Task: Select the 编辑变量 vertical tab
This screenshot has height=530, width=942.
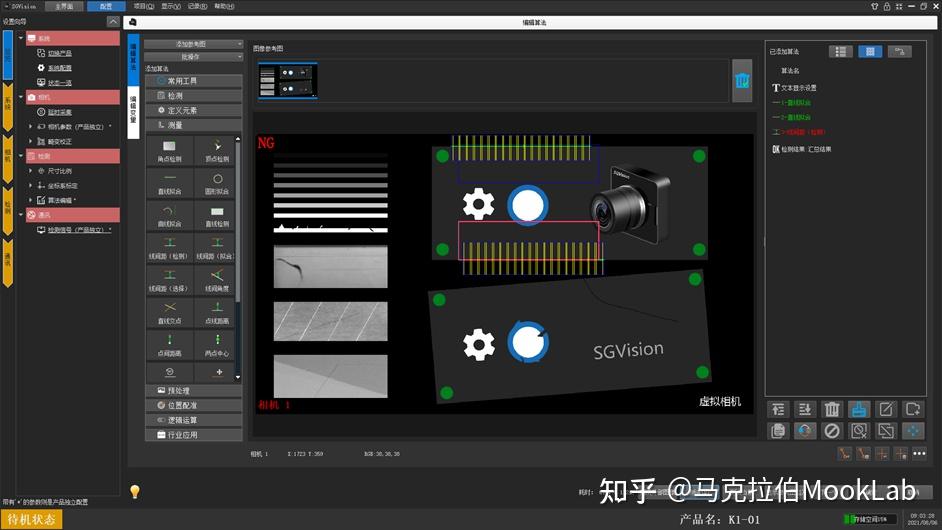Action: click(133, 111)
